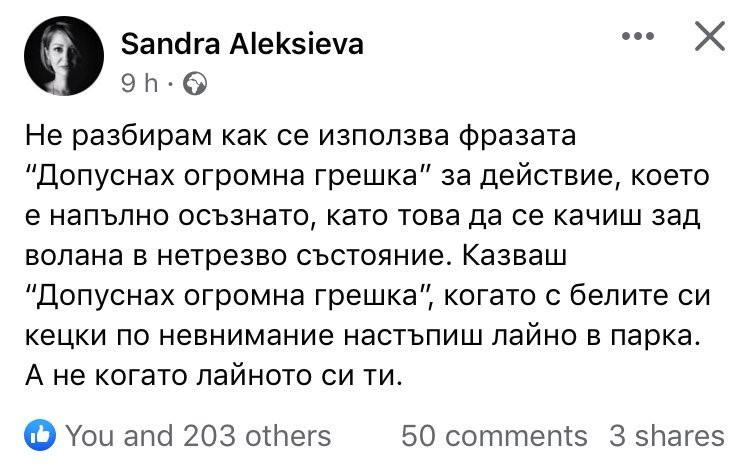Open the "50 comments" link

[494, 435]
